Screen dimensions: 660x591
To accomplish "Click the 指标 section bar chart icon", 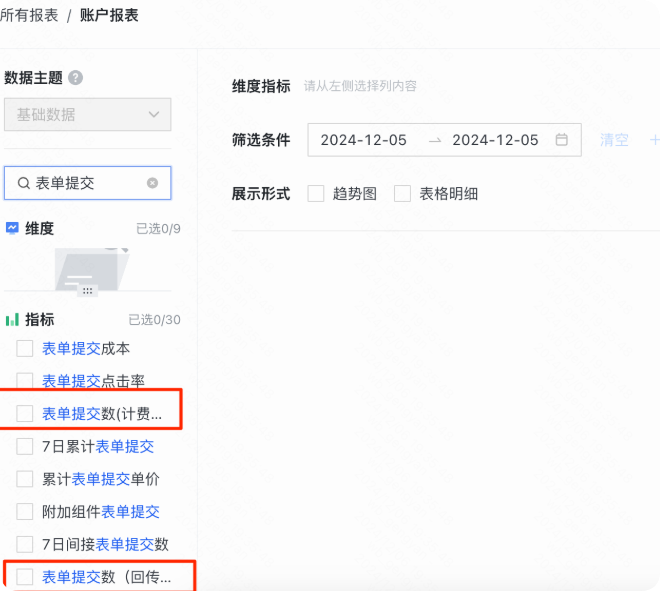I will (12, 319).
